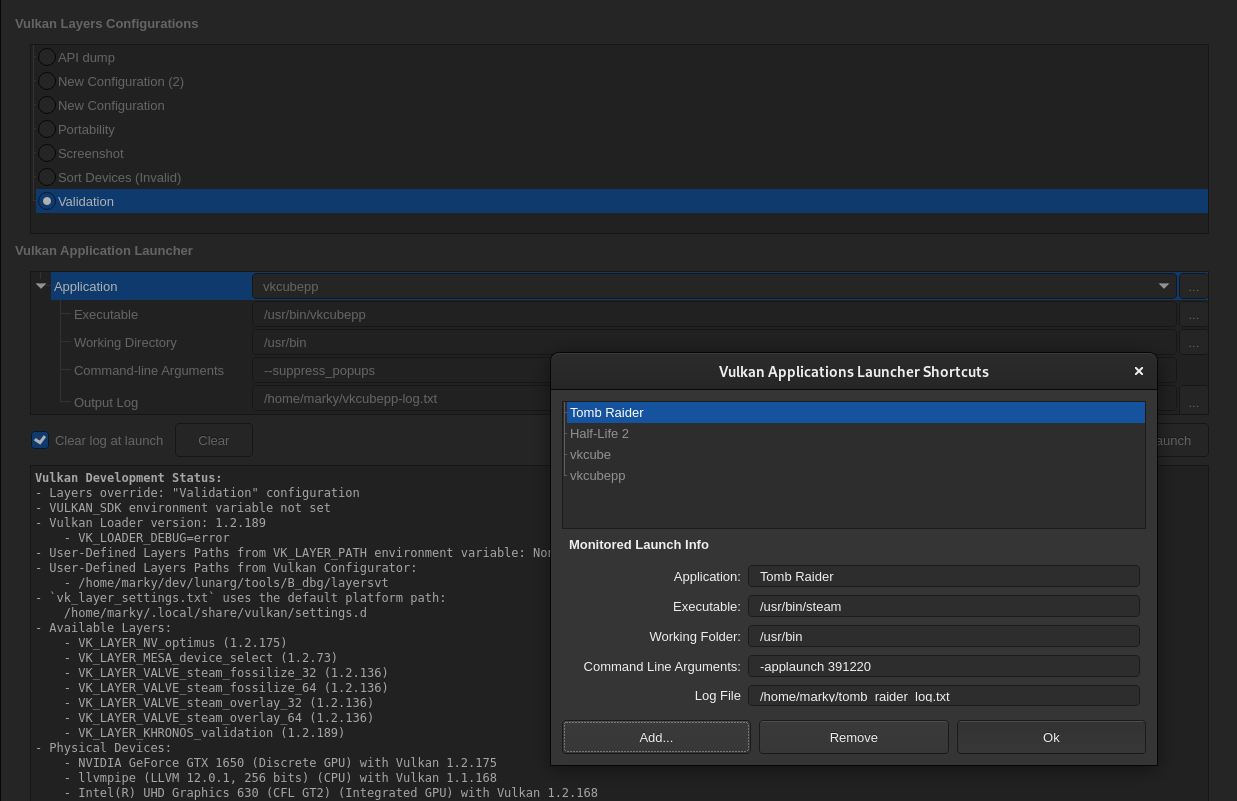Click the llvmpipe device log line
Viewport: 1237px width, 801px height.
click(280, 777)
